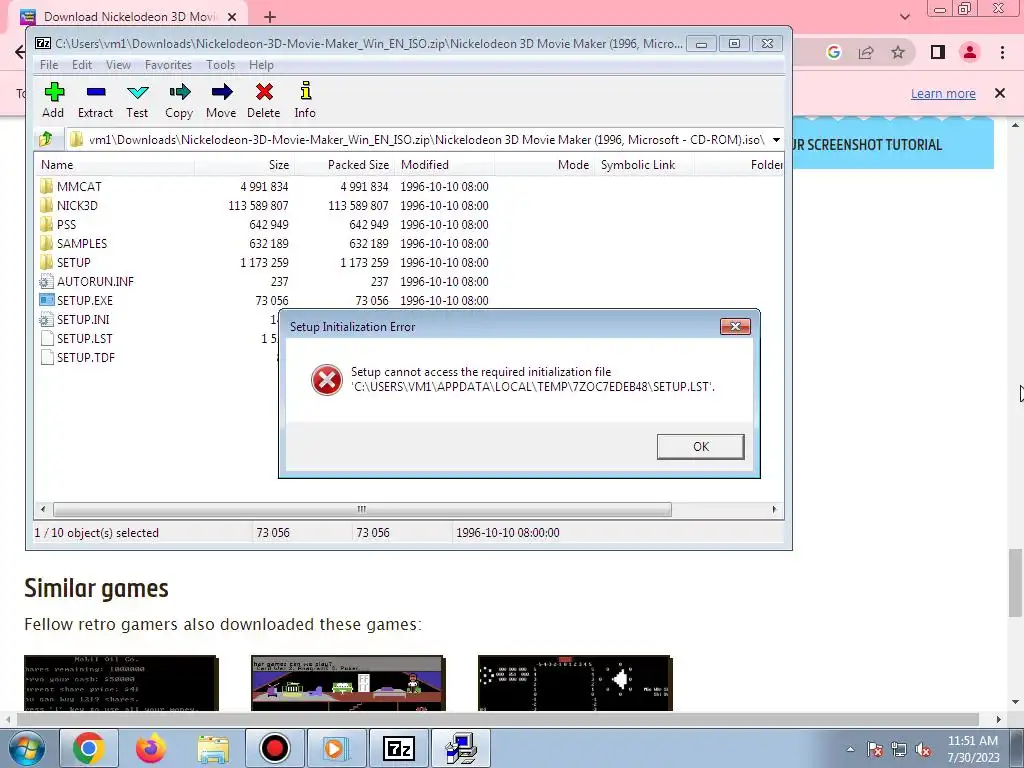Go up one folder level icon
The width and height of the screenshot is (1024, 768).
coord(46,139)
